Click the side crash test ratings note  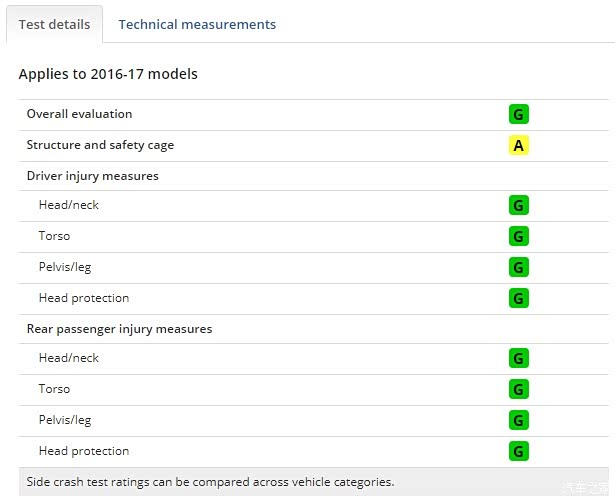210,482
